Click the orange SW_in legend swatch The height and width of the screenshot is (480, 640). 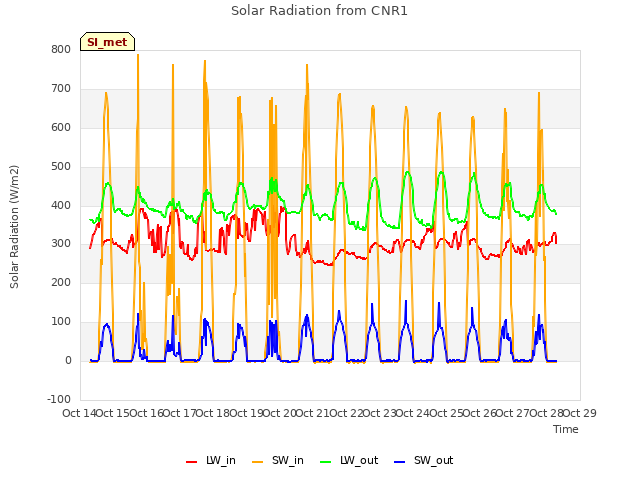coord(258,462)
